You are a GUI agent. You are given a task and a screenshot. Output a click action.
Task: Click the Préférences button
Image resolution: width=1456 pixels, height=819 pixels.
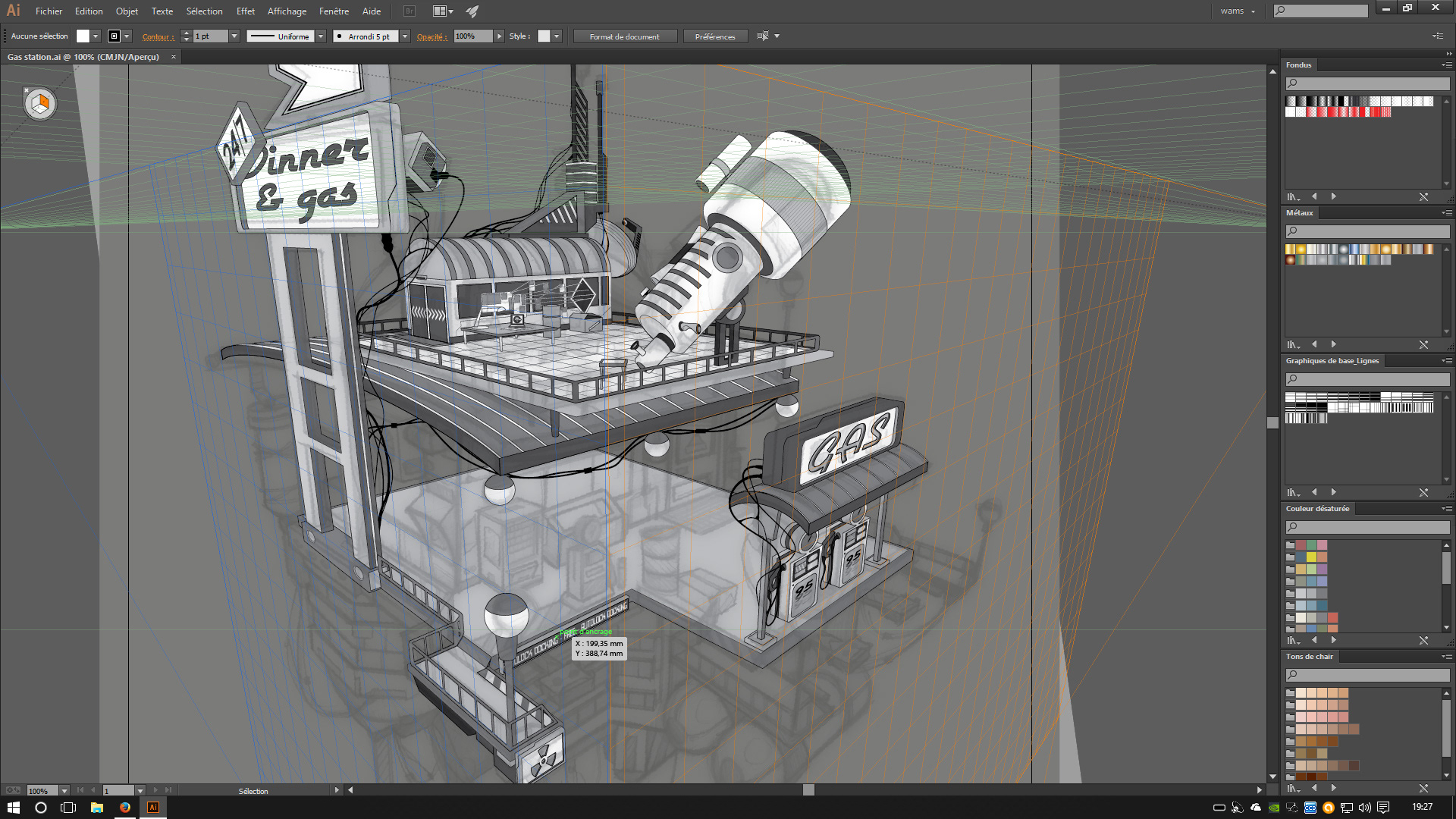pyautogui.click(x=714, y=36)
